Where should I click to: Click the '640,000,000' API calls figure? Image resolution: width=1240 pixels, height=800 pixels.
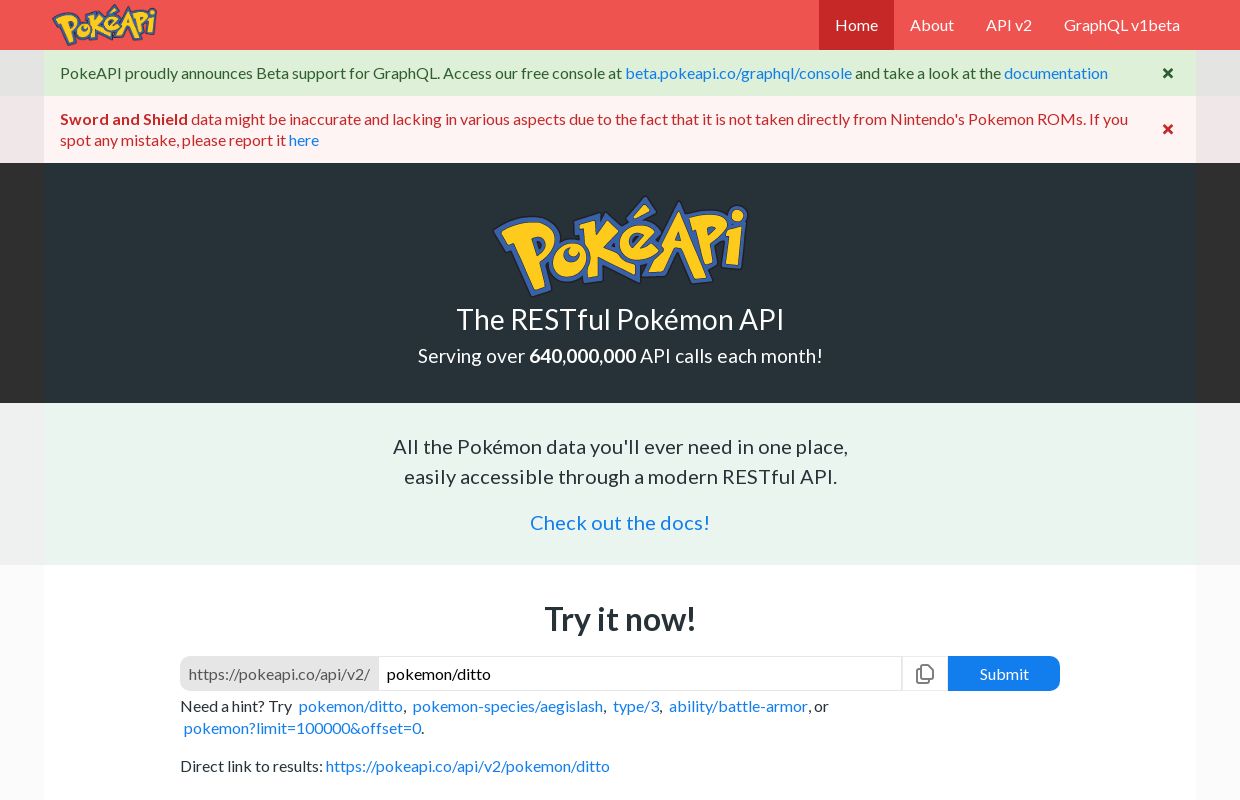pos(583,356)
